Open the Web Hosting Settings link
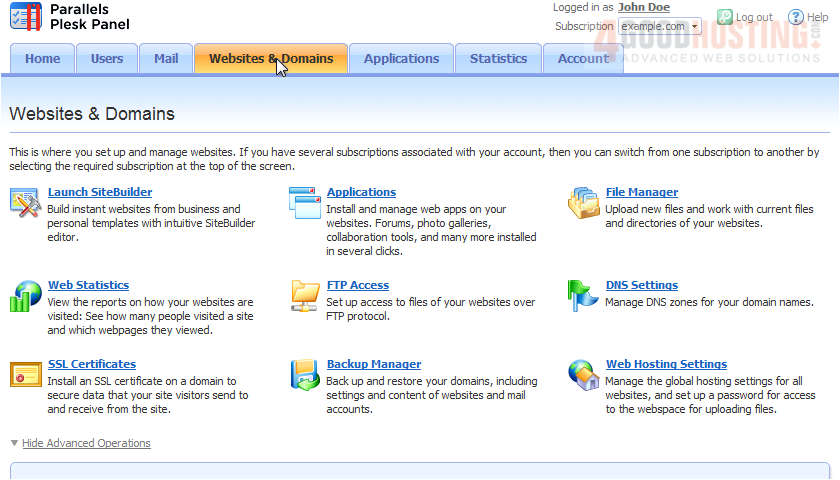 [x=666, y=364]
